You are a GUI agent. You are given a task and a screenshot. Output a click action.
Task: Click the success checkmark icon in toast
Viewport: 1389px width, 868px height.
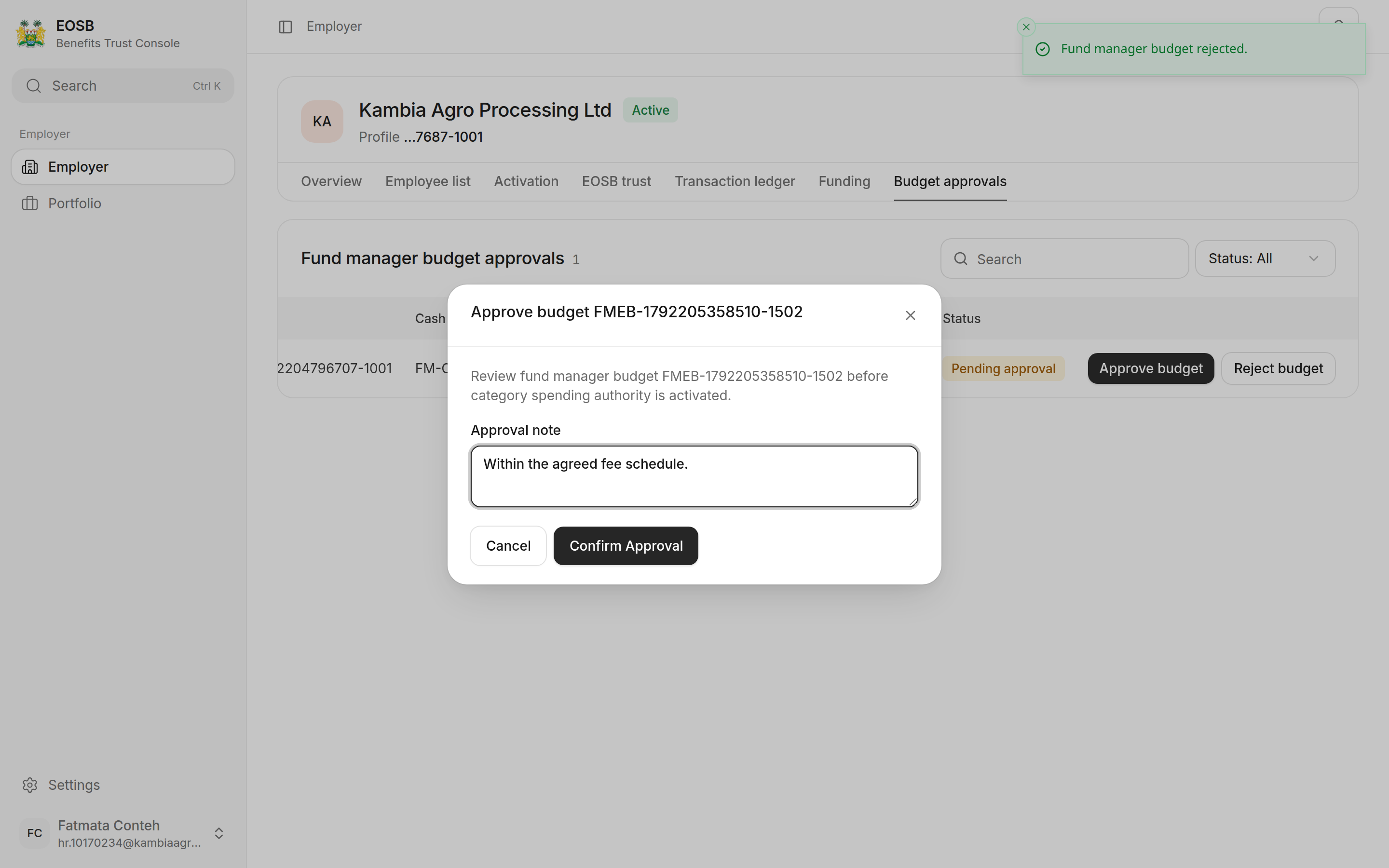pyautogui.click(x=1043, y=49)
